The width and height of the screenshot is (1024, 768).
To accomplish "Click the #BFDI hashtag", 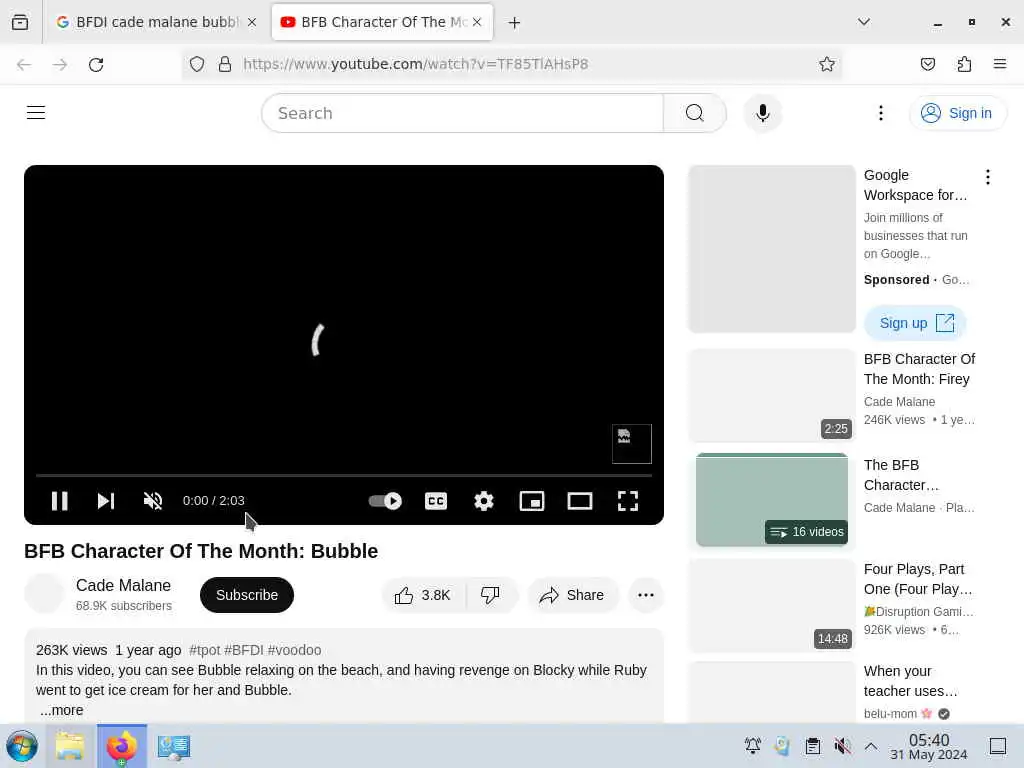I will (244, 650).
